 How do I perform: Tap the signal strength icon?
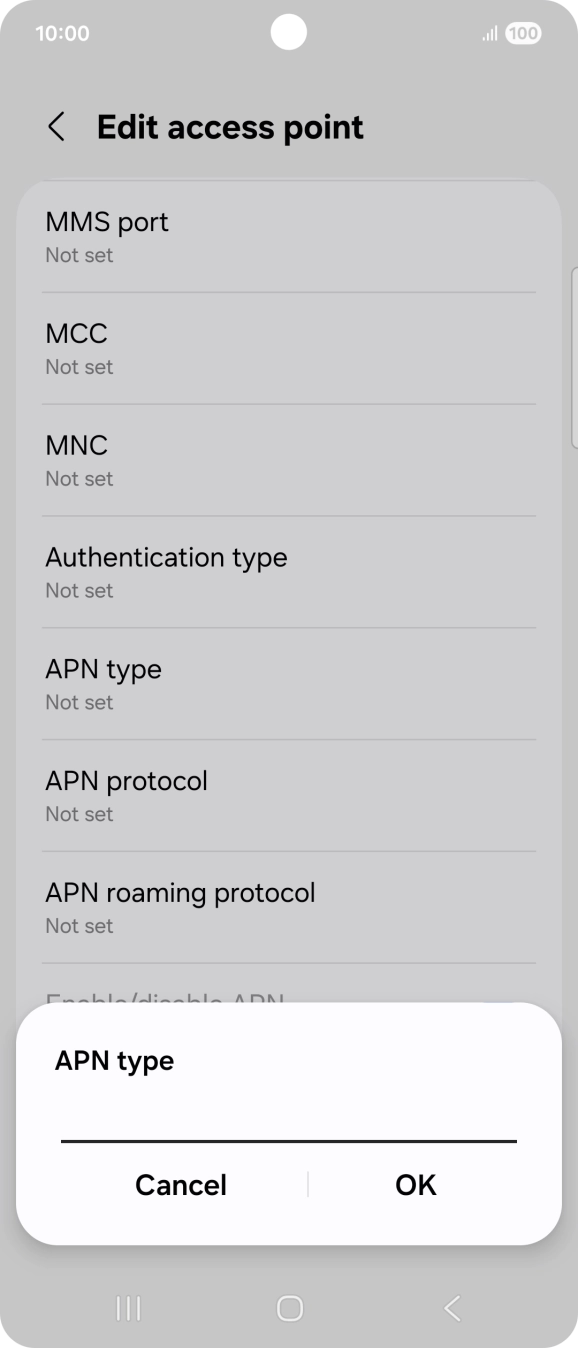click(x=489, y=33)
